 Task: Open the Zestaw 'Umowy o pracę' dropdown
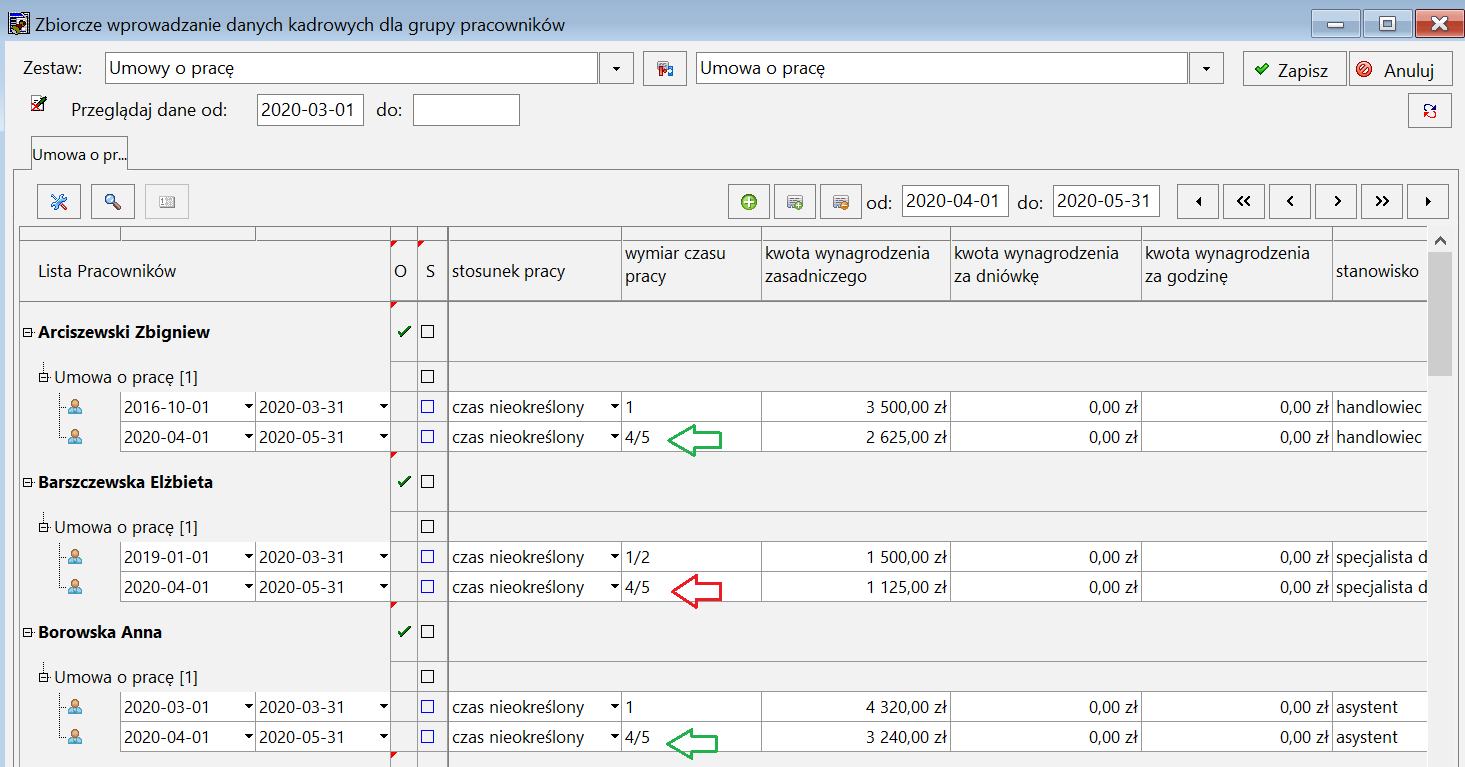tap(616, 69)
